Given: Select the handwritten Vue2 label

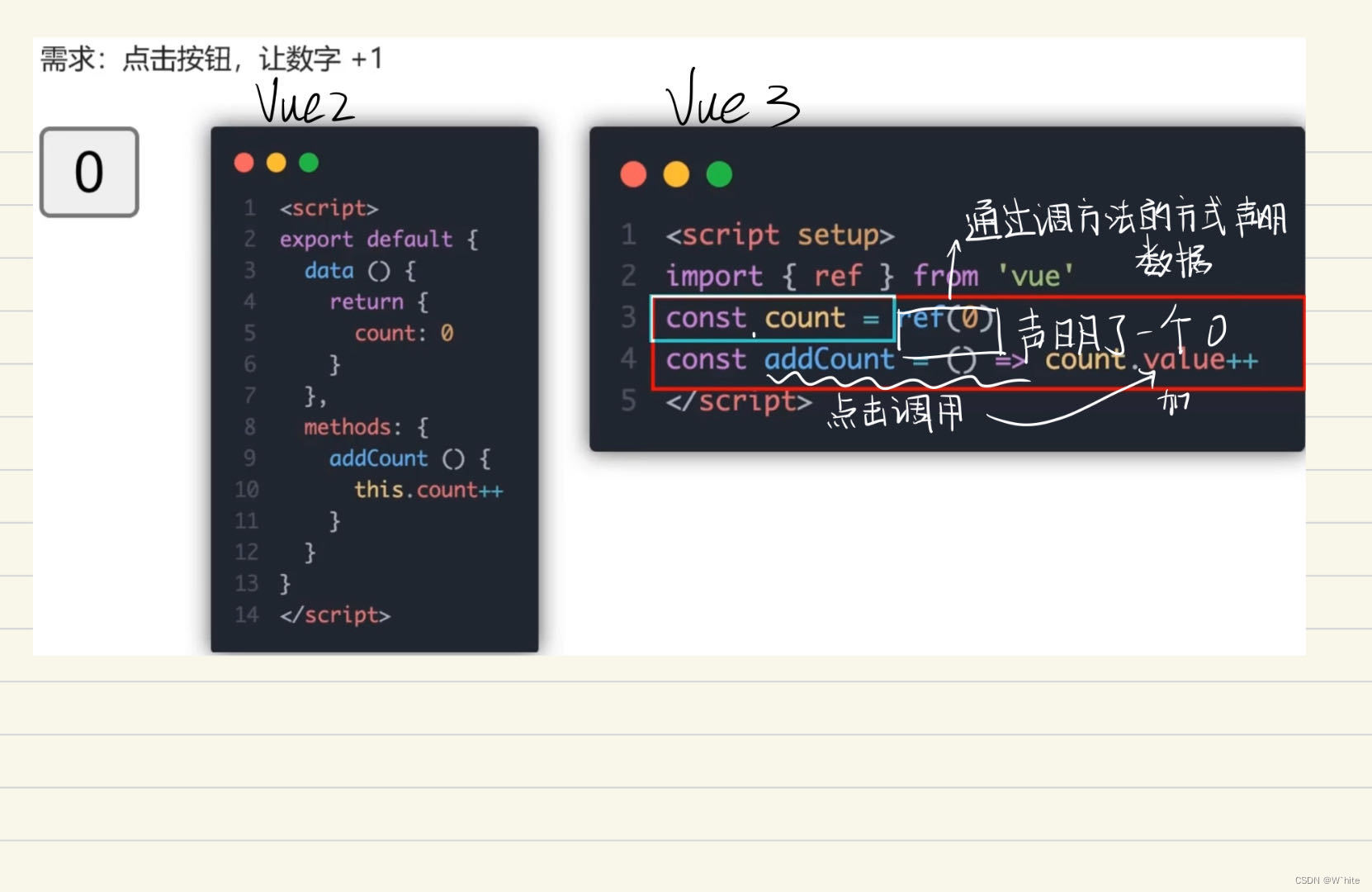Looking at the screenshot, I should coord(302,106).
